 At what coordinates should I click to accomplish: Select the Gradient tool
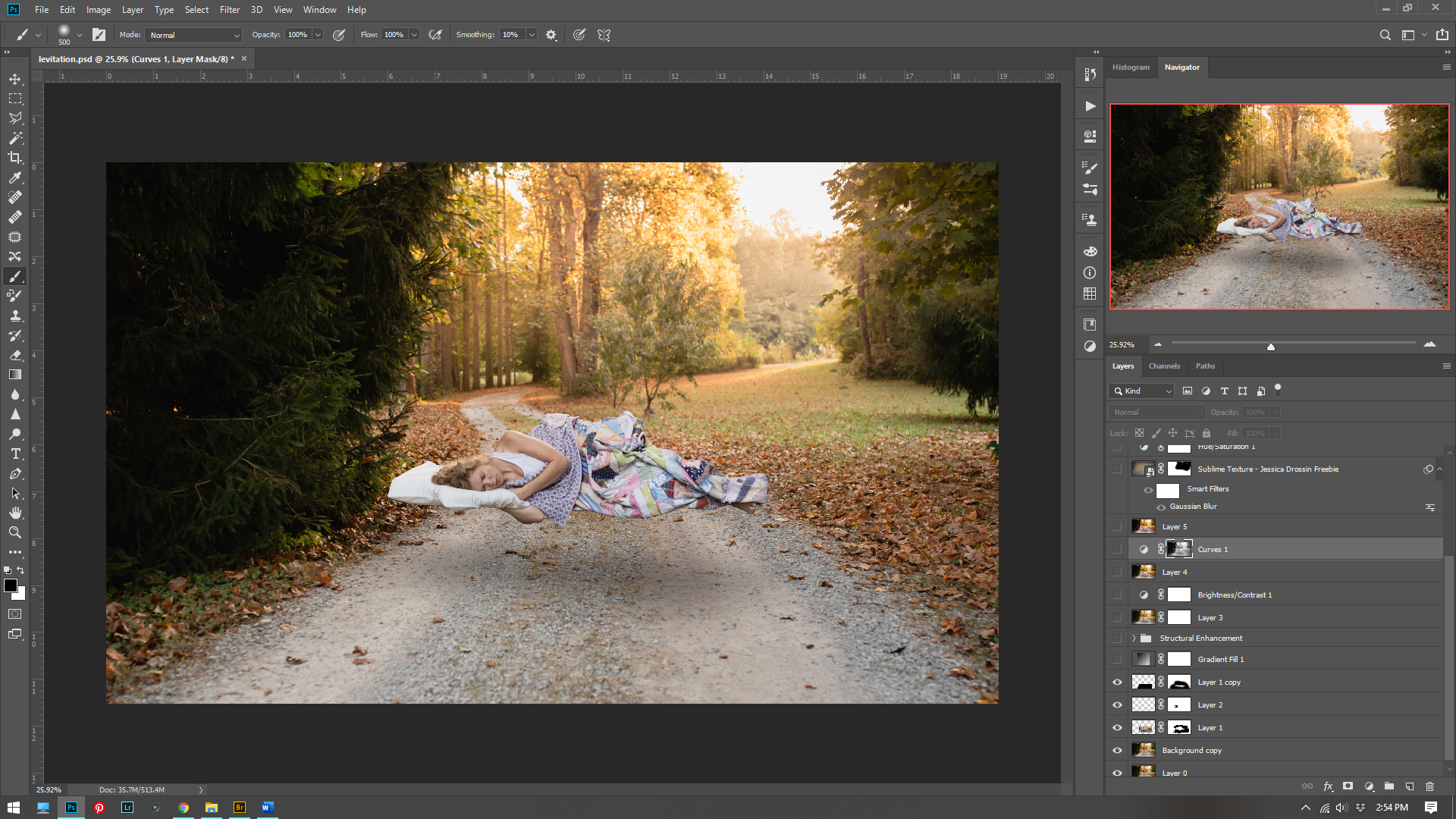coord(15,375)
